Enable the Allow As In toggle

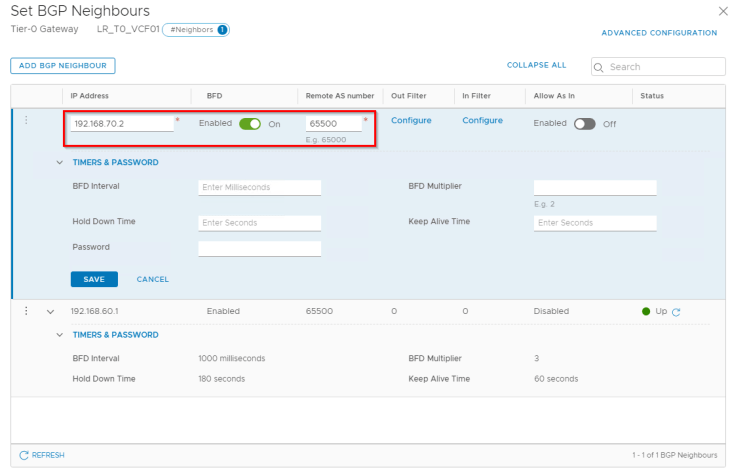[584, 124]
